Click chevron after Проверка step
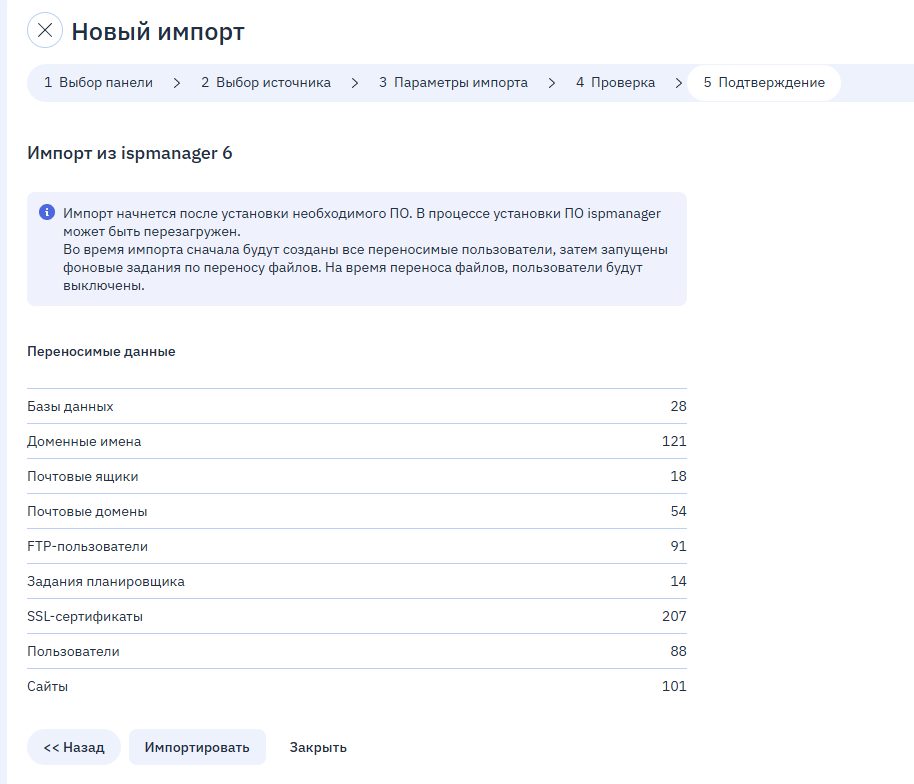The width and height of the screenshot is (914, 784). (679, 83)
